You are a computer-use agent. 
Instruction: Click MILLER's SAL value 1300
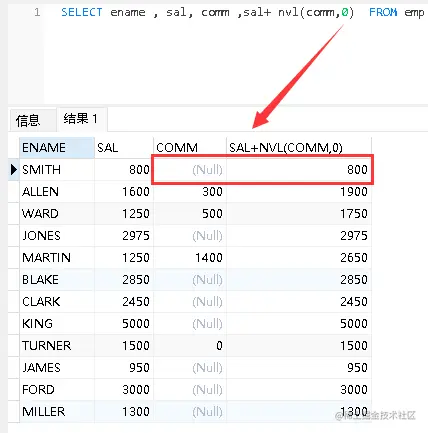click(136, 412)
